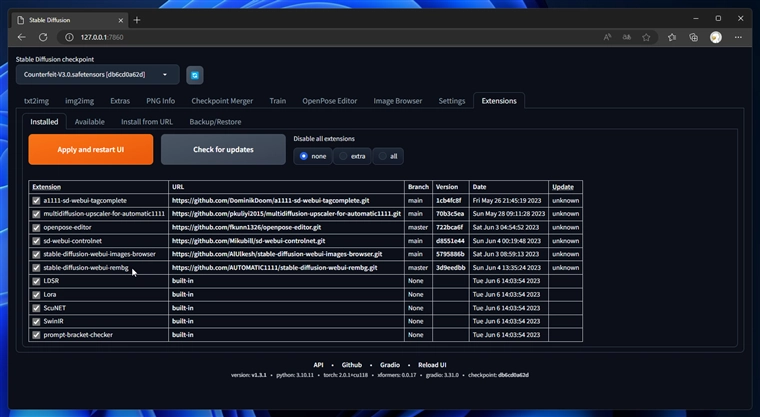Select version hash 1cb4fc8f cell
Screen dimensions: 760x417
coord(451,200)
